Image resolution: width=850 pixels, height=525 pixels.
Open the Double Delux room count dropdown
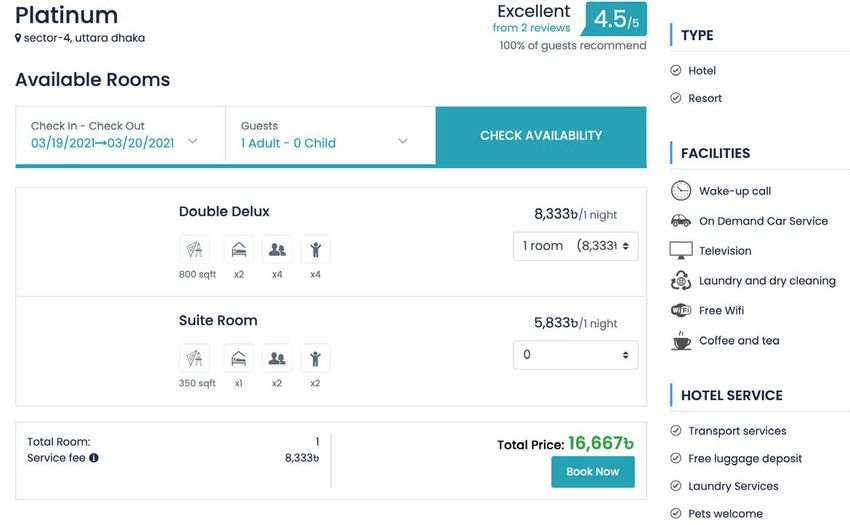[576, 246]
